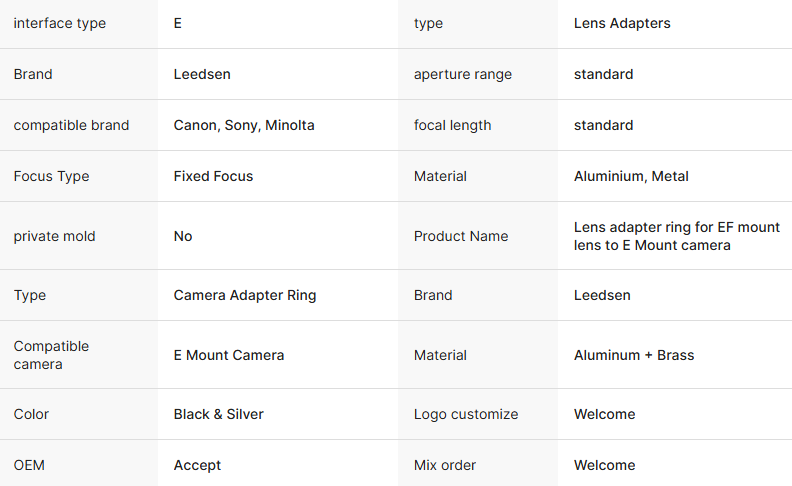Click the 'Mix order' label cell
The height and width of the screenshot is (486, 792).
(445, 465)
